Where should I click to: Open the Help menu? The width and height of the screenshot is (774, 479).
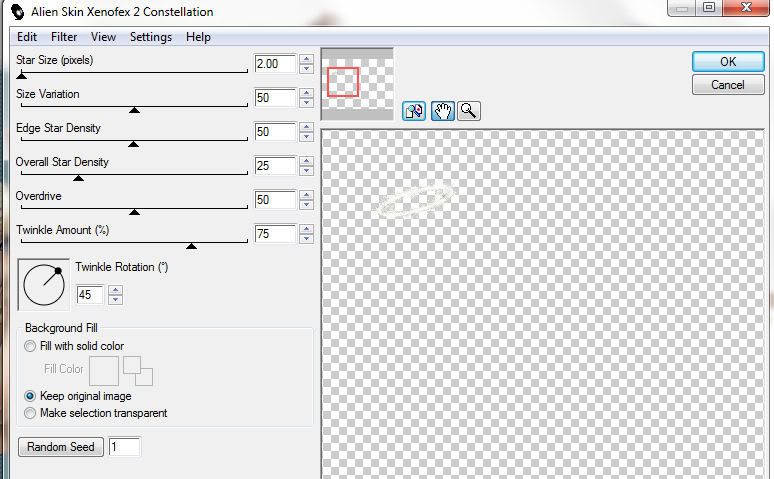(198, 37)
